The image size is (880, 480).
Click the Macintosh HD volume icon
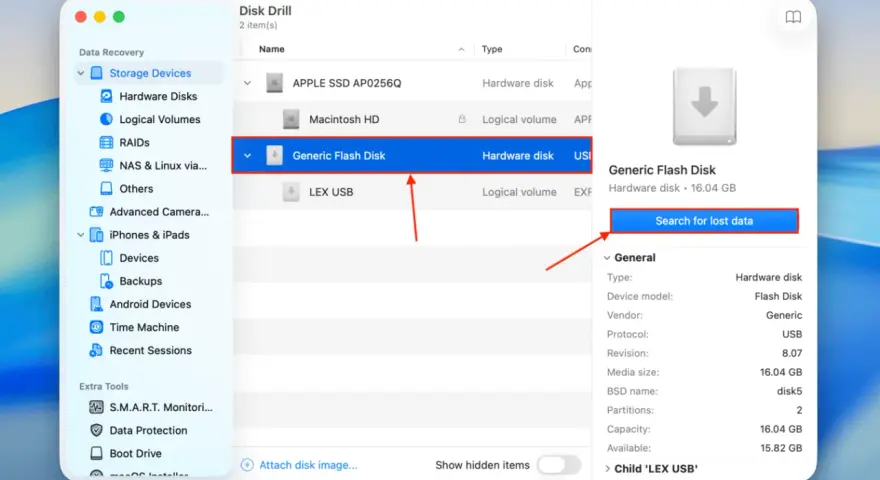coord(291,119)
